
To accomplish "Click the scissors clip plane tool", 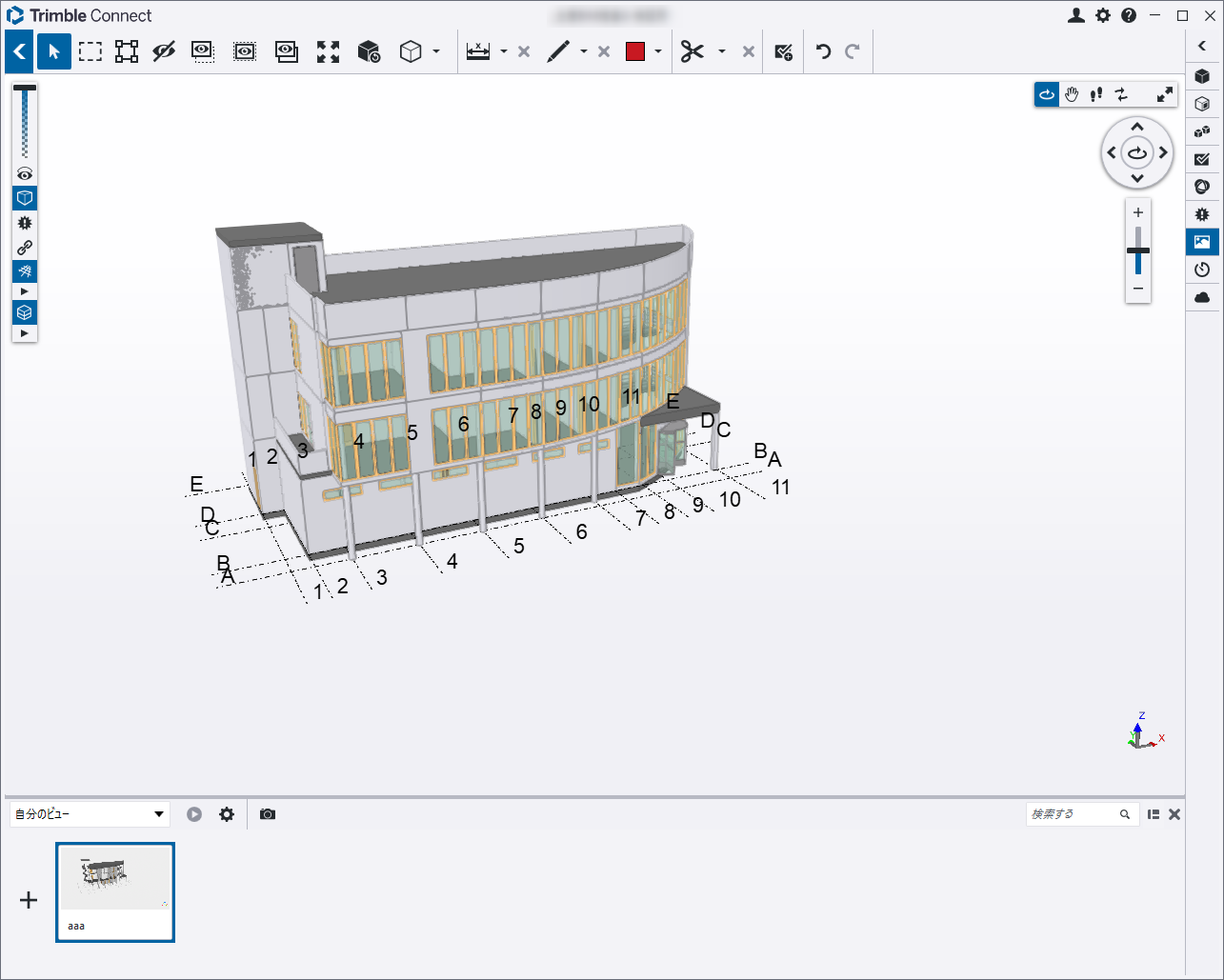I will click(692, 52).
